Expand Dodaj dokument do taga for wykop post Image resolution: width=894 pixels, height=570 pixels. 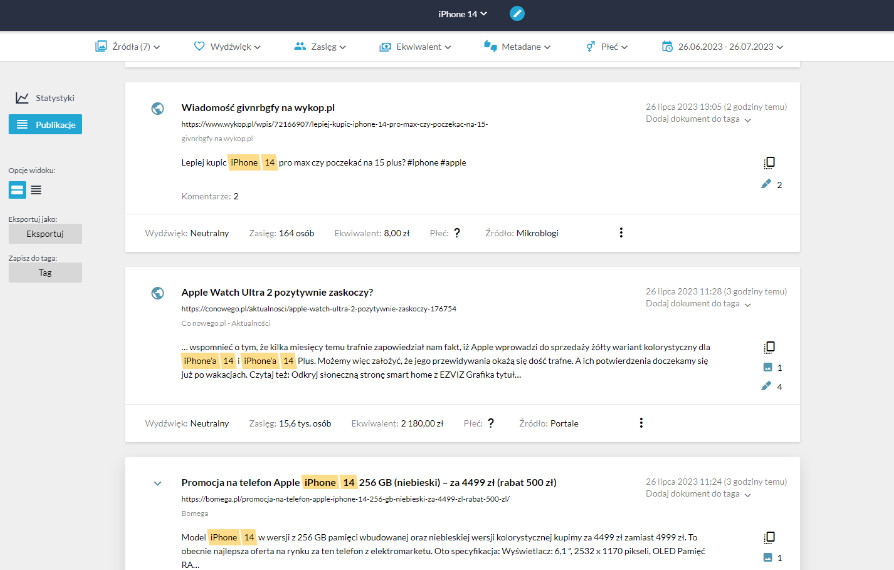coord(698,119)
